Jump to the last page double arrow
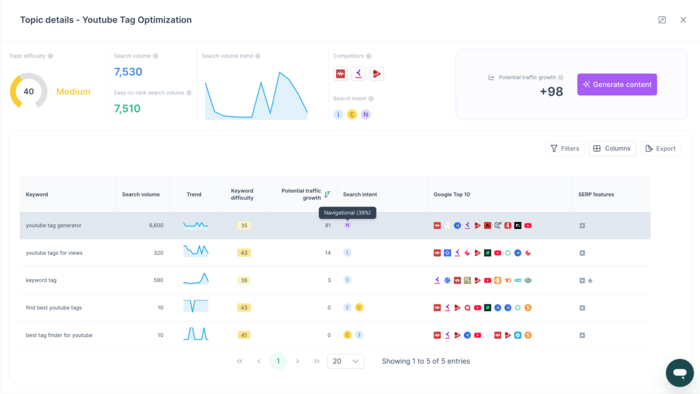 pos(317,361)
